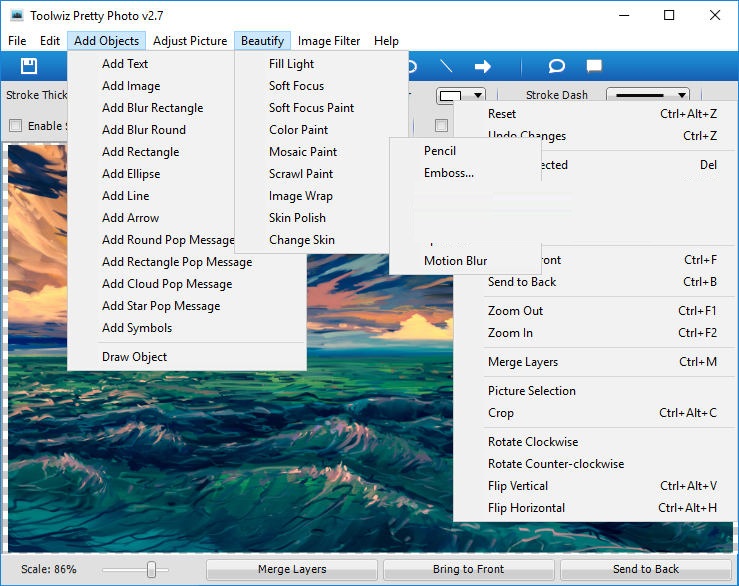Choose Flip Horizontal from context menu
The width and height of the screenshot is (739, 586).
(526, 508)
